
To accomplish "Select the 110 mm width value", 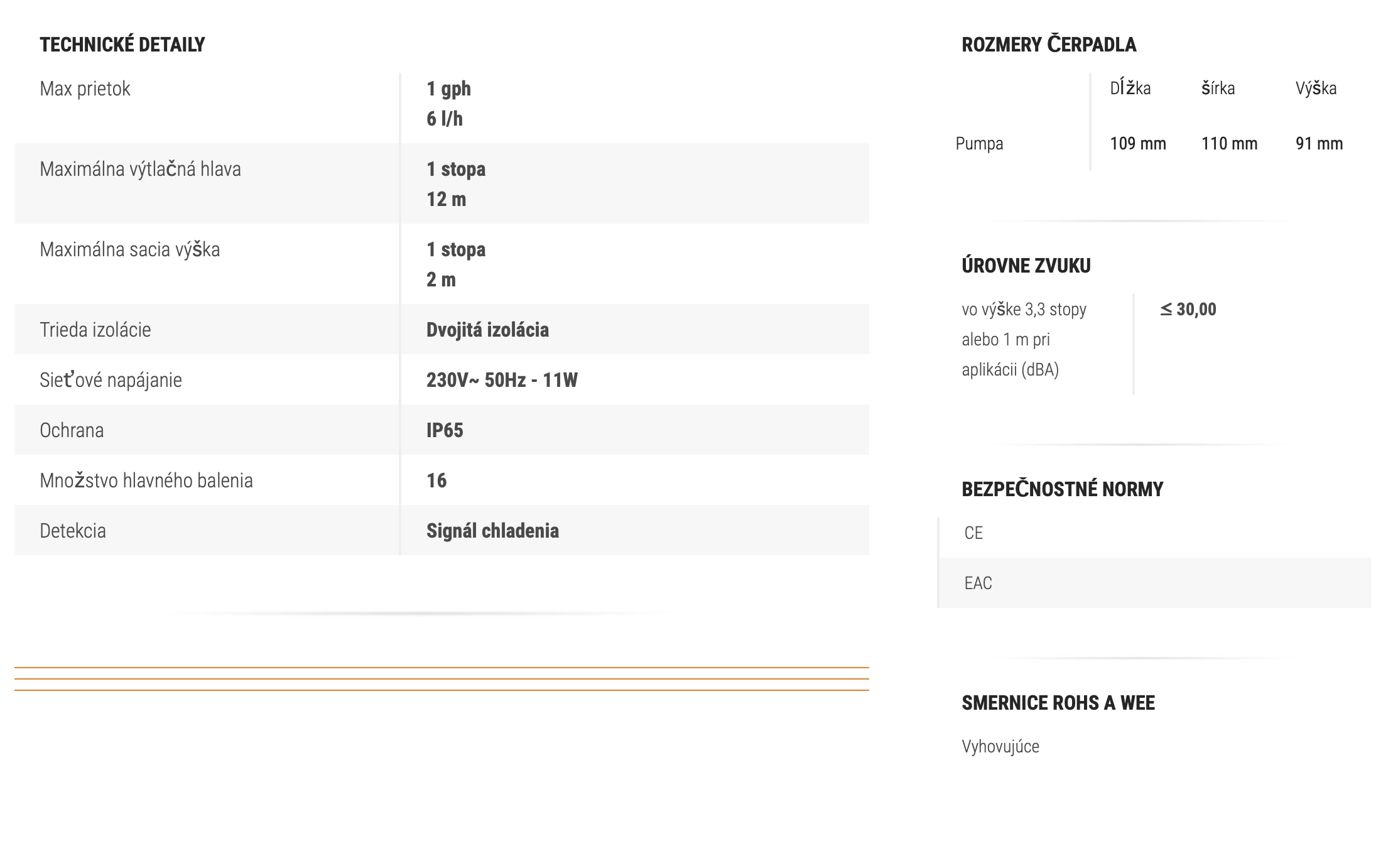I will coord(1229,143).
